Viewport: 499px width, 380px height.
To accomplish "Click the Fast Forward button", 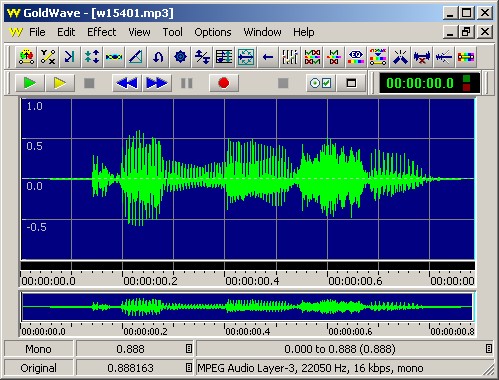I will click(157, 83).
